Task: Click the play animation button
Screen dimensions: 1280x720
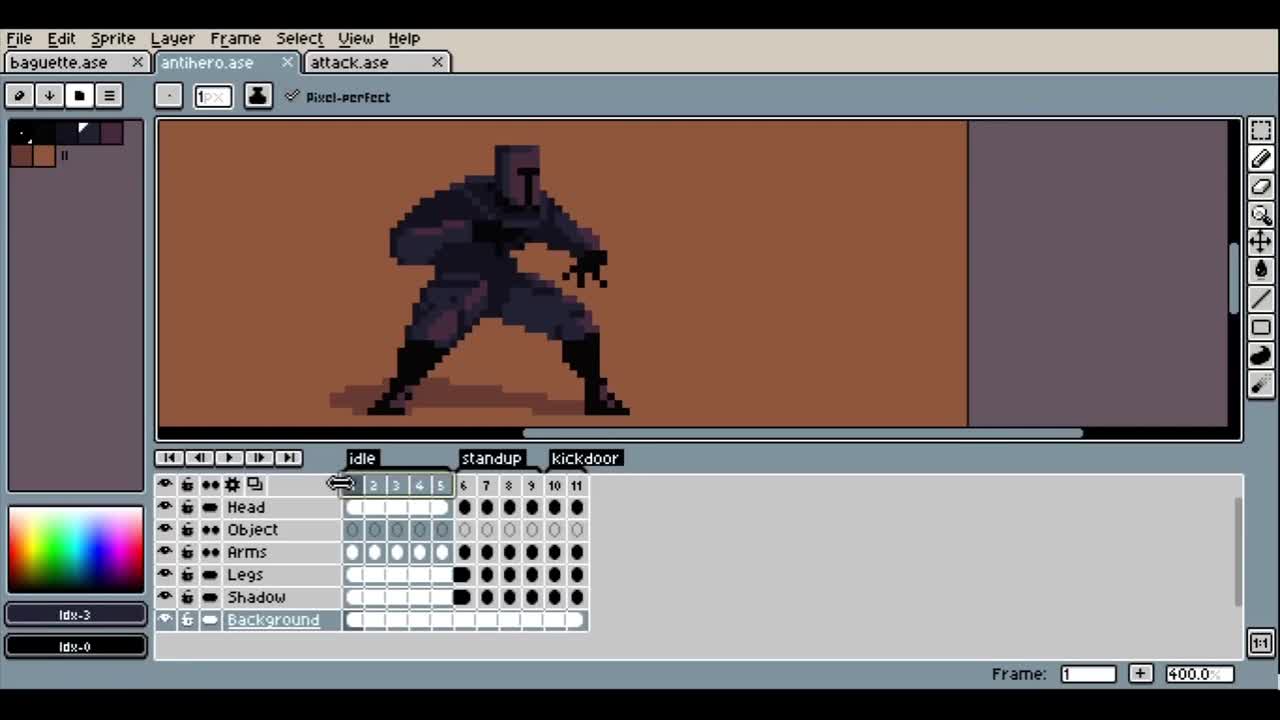Action: click(x=229, y=458)
